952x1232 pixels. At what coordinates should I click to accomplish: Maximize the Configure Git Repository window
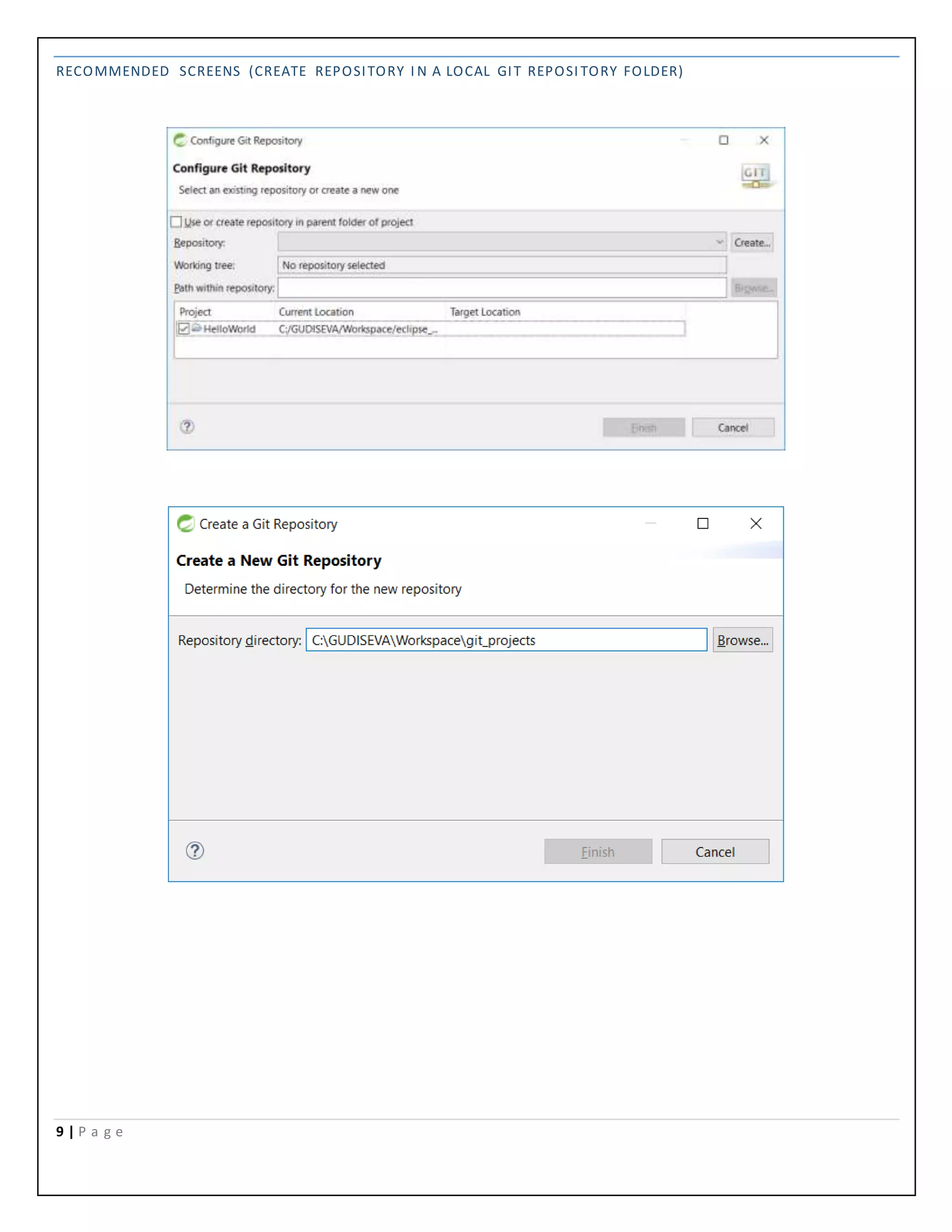(x=724, y=140)
